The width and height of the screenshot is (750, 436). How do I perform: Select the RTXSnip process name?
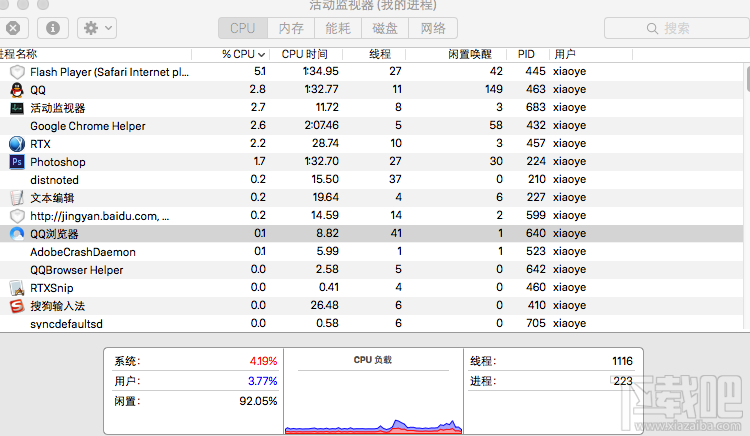[52, 288]
